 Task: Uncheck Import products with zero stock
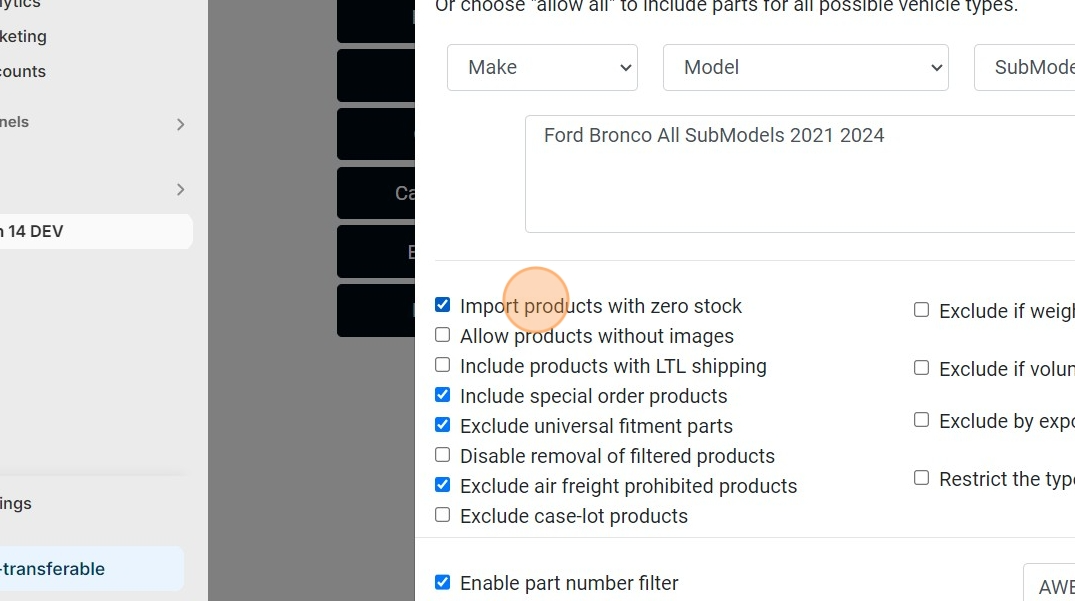(x=443, y=305)
